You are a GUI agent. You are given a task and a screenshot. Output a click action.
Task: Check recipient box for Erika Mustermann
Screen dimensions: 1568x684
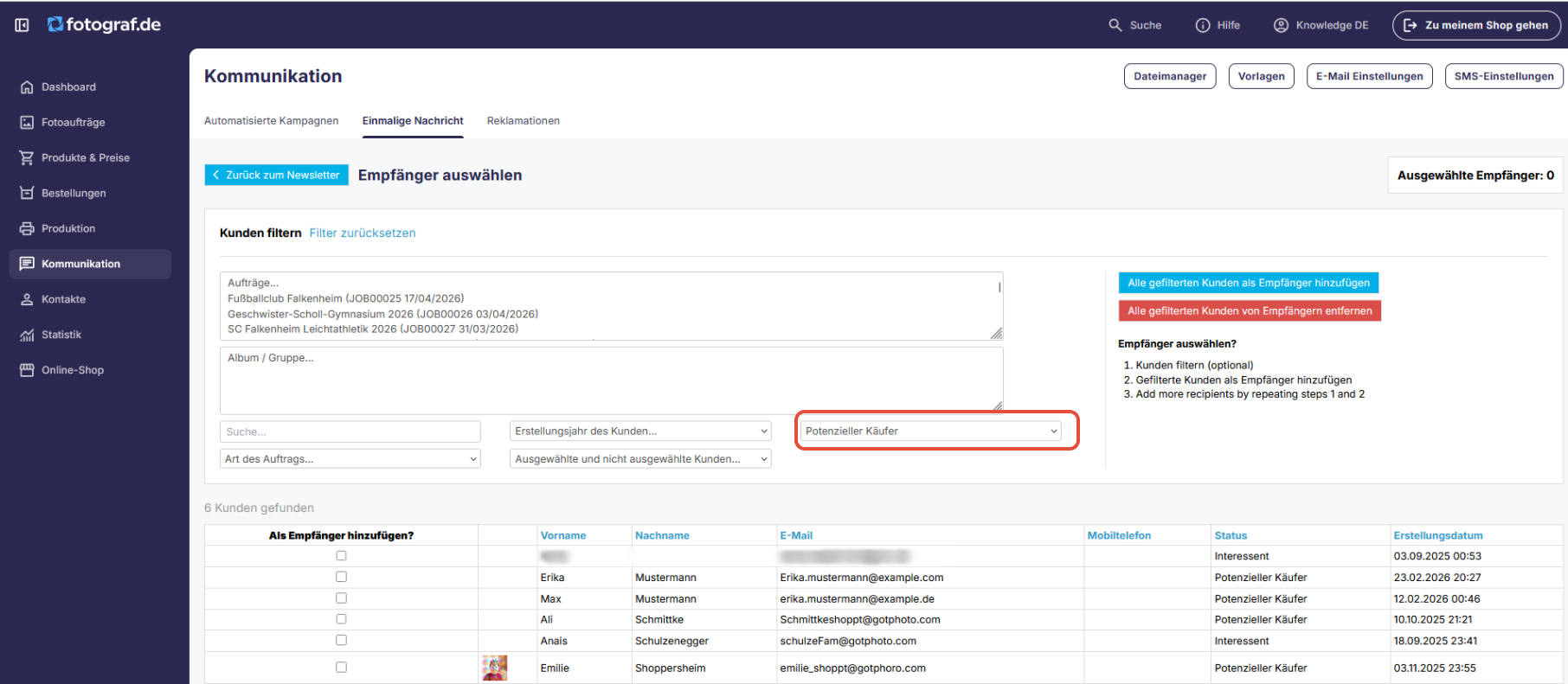tap(341, 577)
